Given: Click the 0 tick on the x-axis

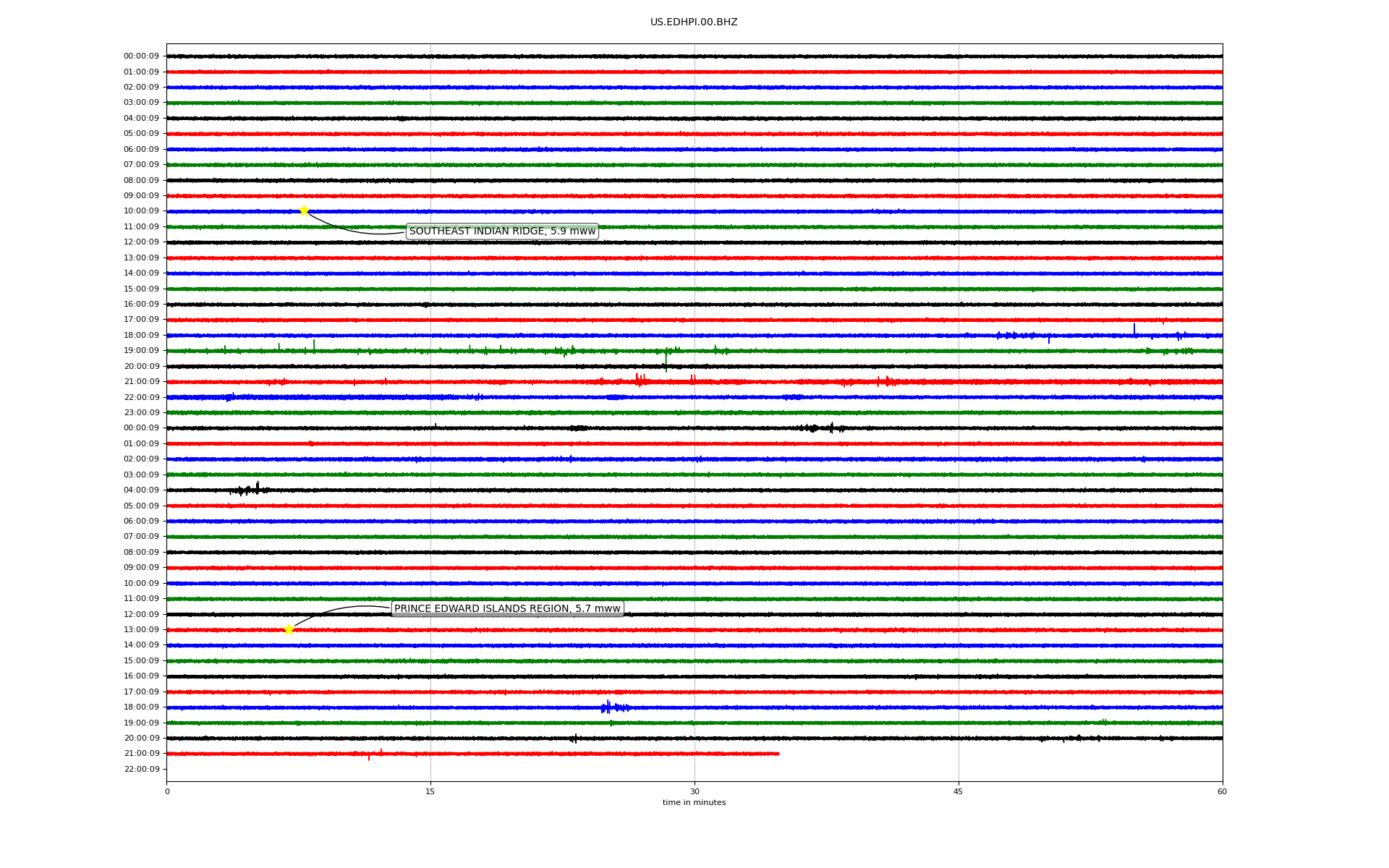Looking at the screenshot, I should pyautogui.click(x=167, y=791).
